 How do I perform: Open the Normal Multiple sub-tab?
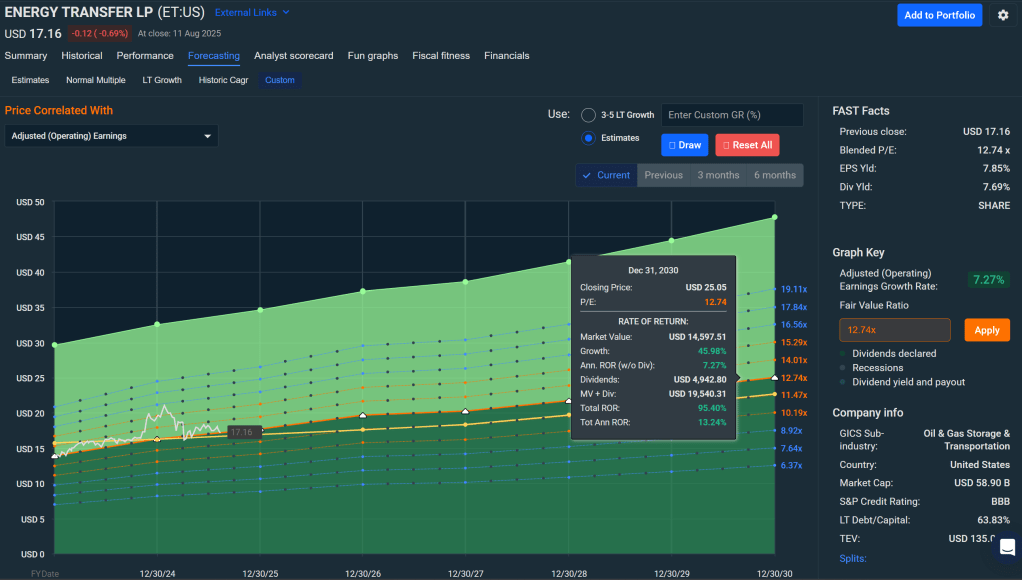tap(96, 80)
